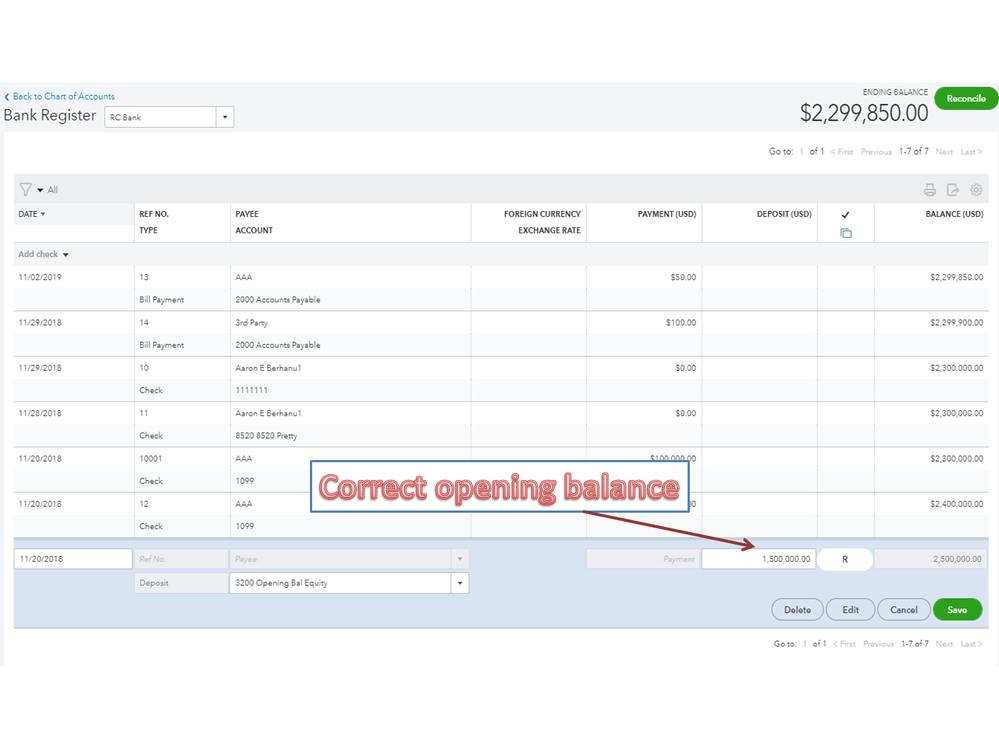The image size is (999, 749).
Task: Open the Add check dropdown
Action: click(x=66, y=255)
